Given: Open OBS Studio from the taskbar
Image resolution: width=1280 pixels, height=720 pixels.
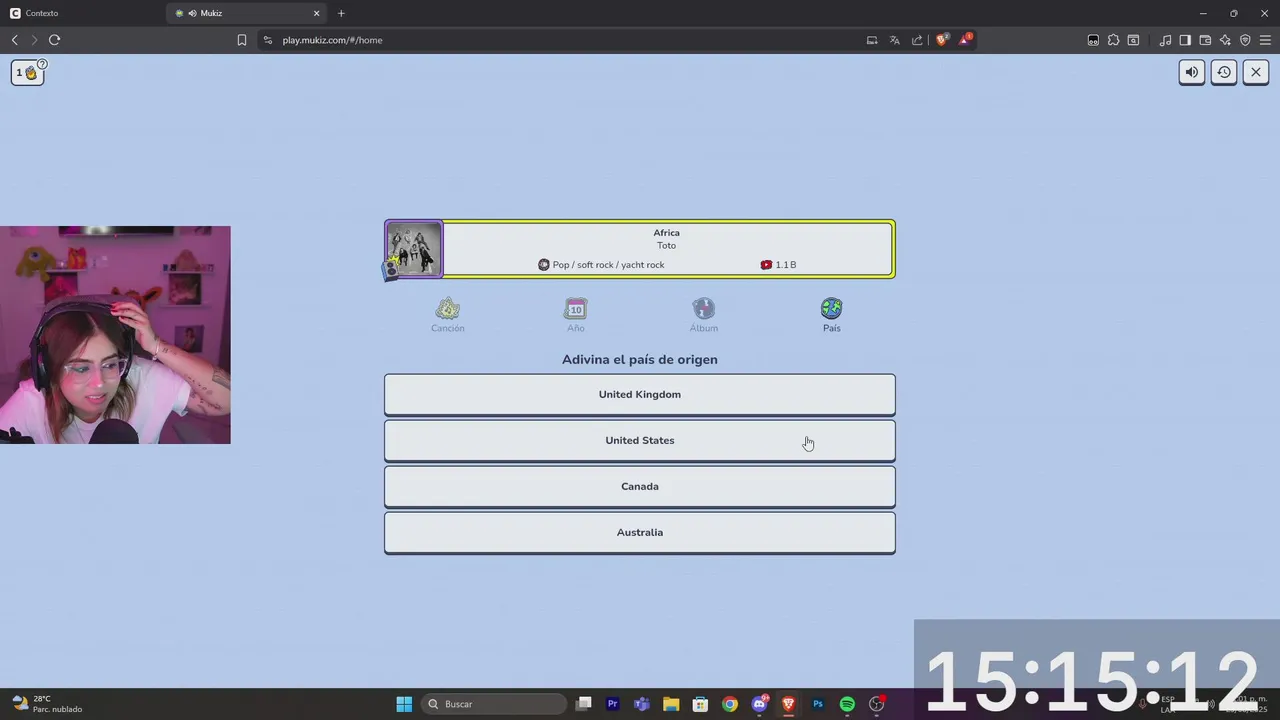Looking at the screenshot, I should 877,704.
